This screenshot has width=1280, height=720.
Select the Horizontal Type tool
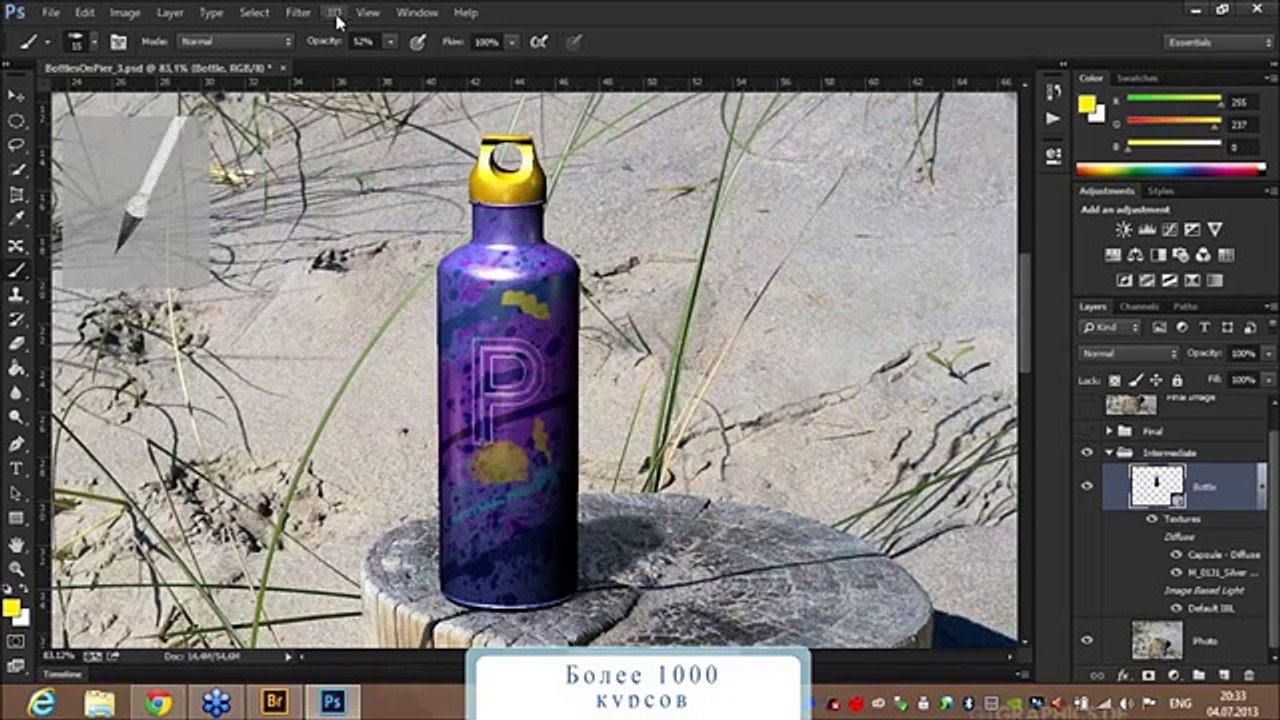16,469
